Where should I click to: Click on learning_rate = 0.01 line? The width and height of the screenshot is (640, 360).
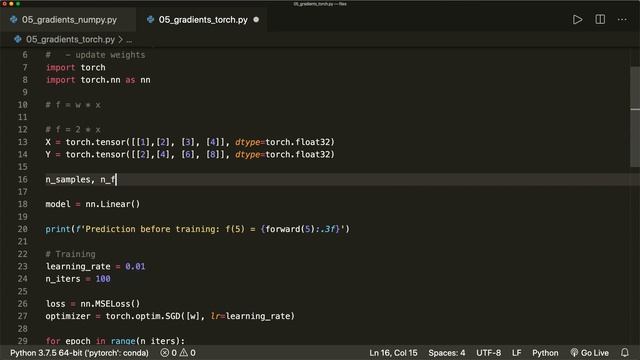(x=95, y=267)
